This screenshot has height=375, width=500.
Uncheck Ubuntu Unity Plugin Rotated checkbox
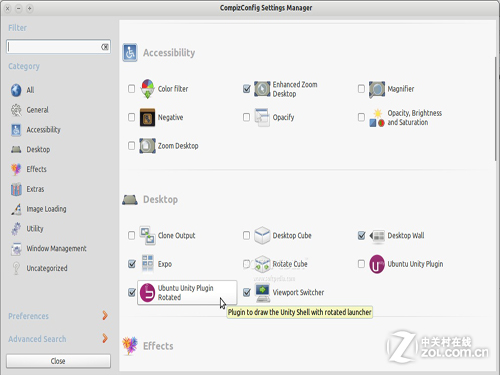(132, 293)
